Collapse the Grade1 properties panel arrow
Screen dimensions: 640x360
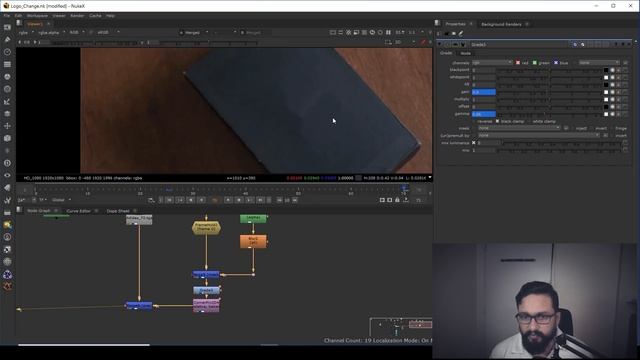440,44
